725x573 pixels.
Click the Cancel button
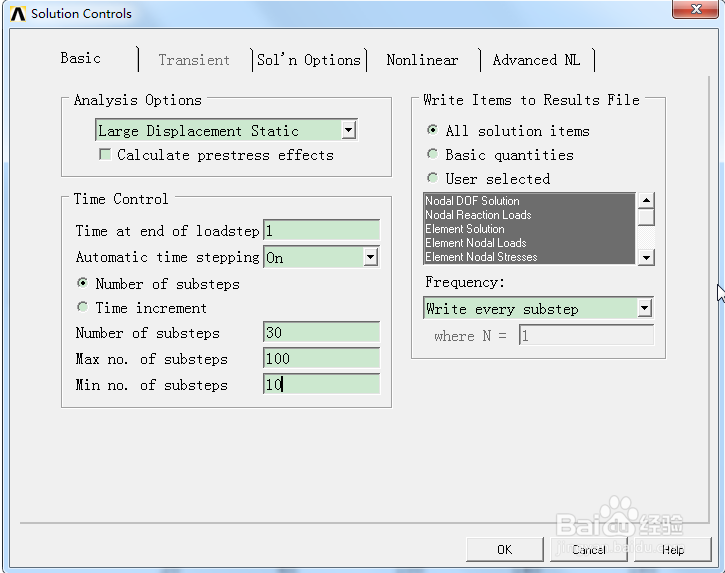click(x=589, y=549)
